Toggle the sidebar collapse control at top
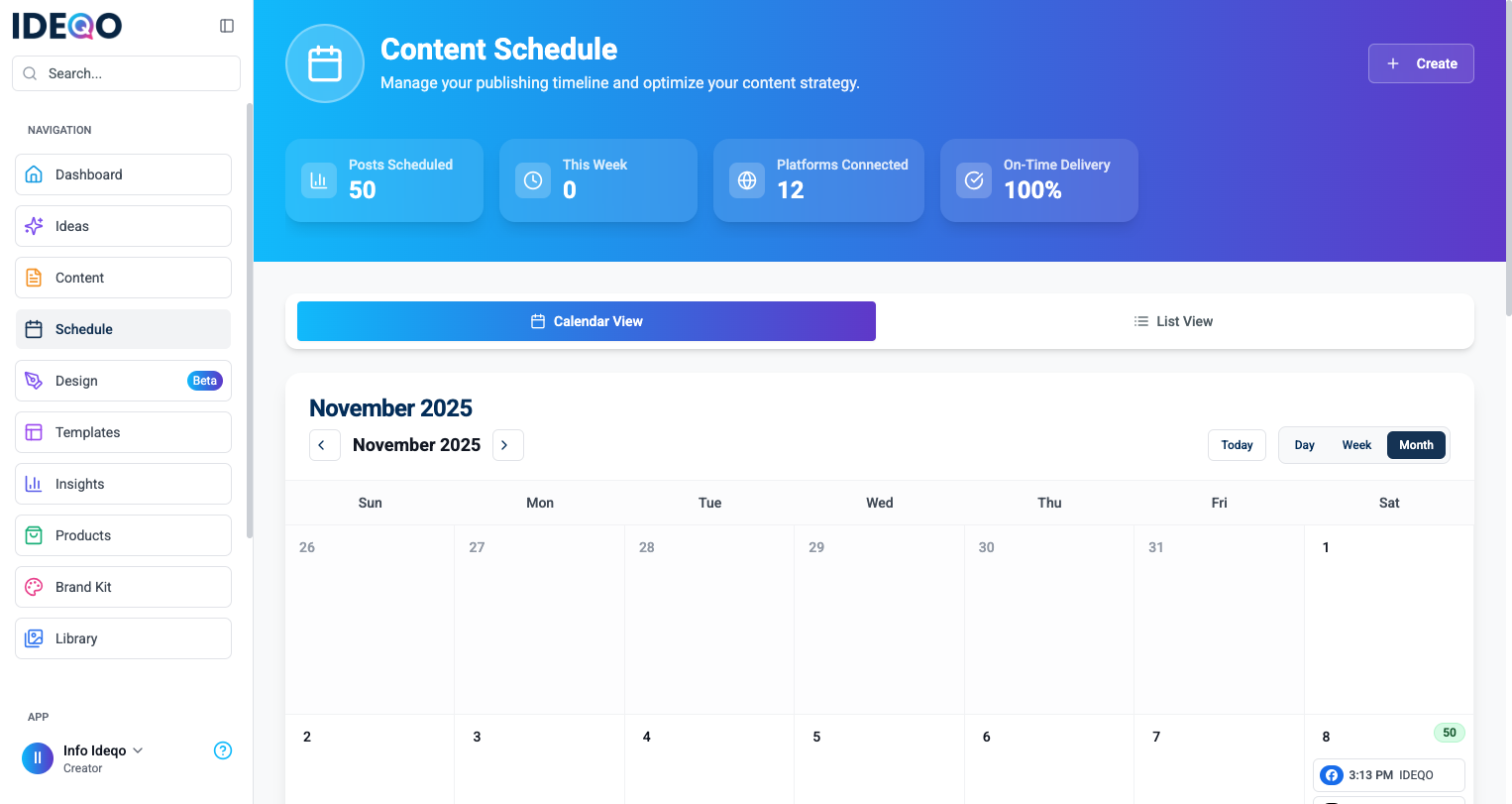Image resolution: width=1512 pixels, height=804 pixels. point(227,25)
